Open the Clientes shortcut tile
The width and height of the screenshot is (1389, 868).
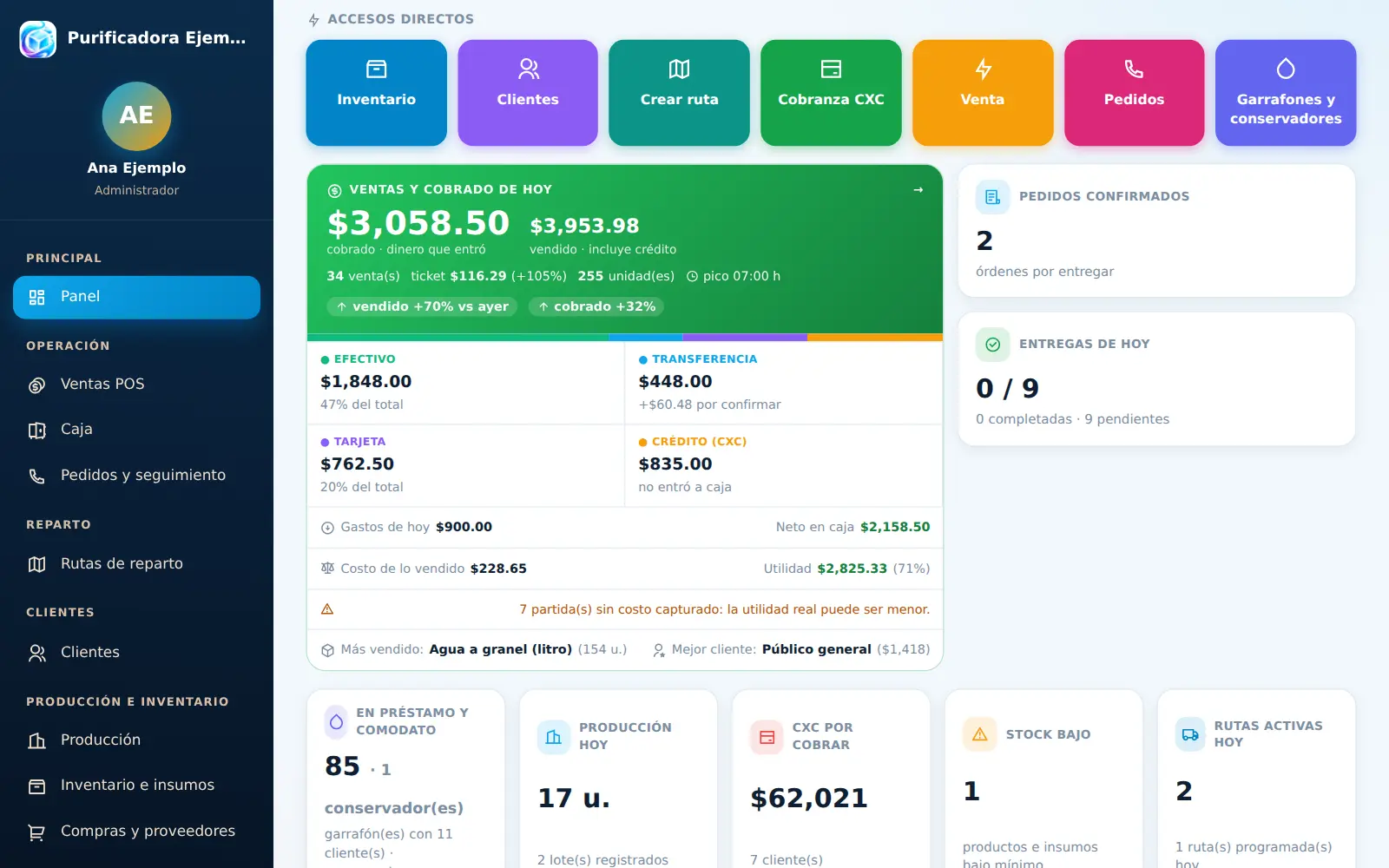pyautogui.click(x=528, y=93)
